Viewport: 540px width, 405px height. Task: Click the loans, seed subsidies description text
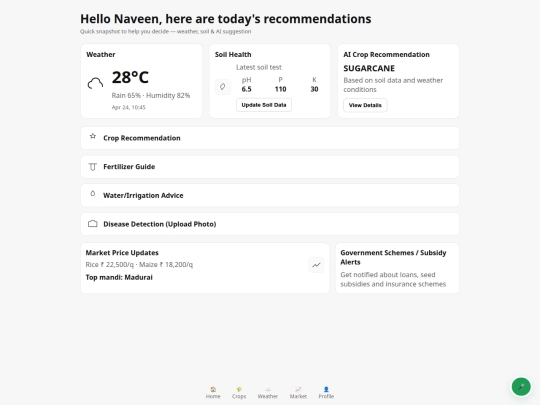[x=393, y=279]
